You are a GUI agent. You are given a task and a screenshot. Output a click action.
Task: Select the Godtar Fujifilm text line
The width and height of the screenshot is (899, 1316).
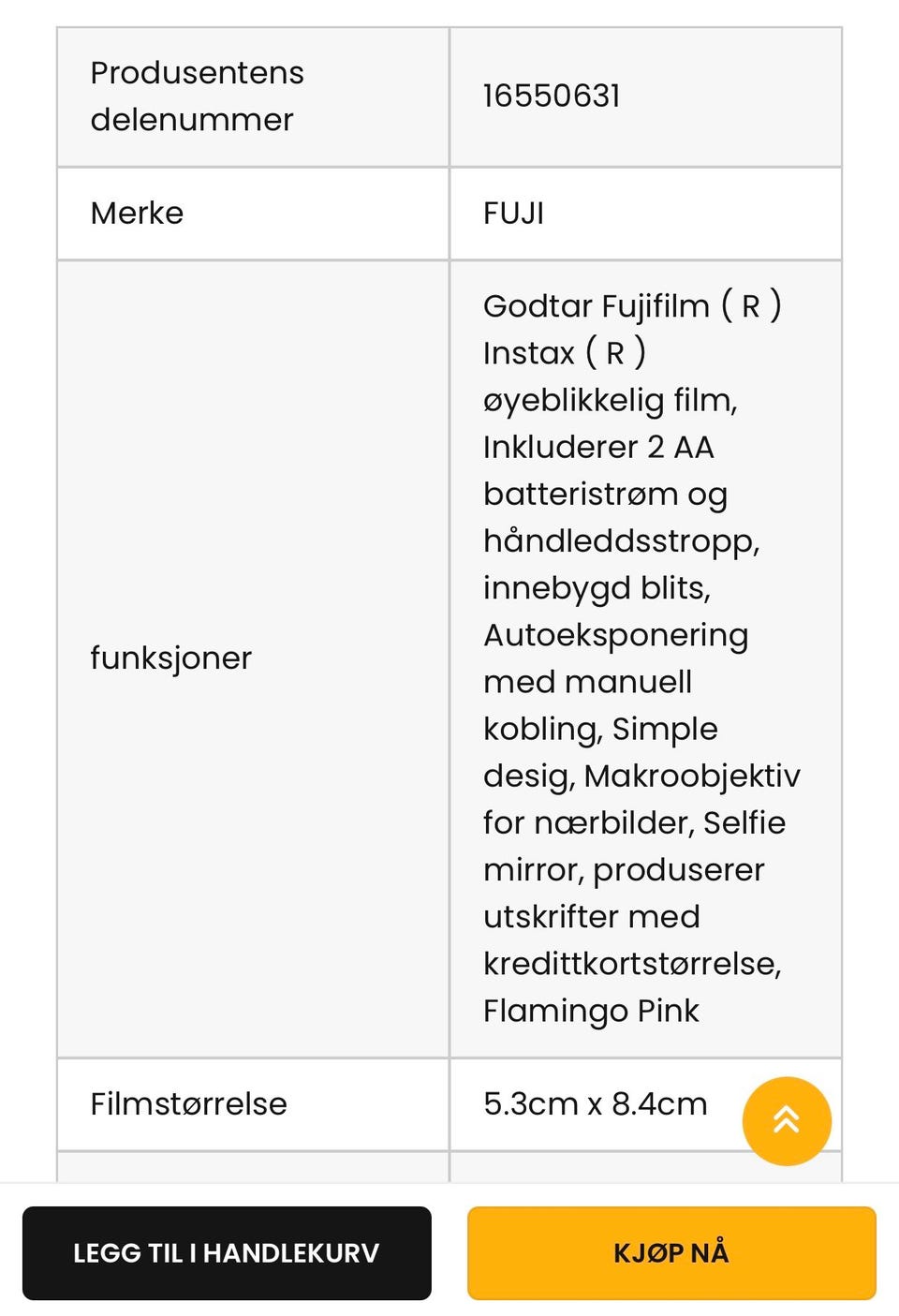tap(632, 306)
